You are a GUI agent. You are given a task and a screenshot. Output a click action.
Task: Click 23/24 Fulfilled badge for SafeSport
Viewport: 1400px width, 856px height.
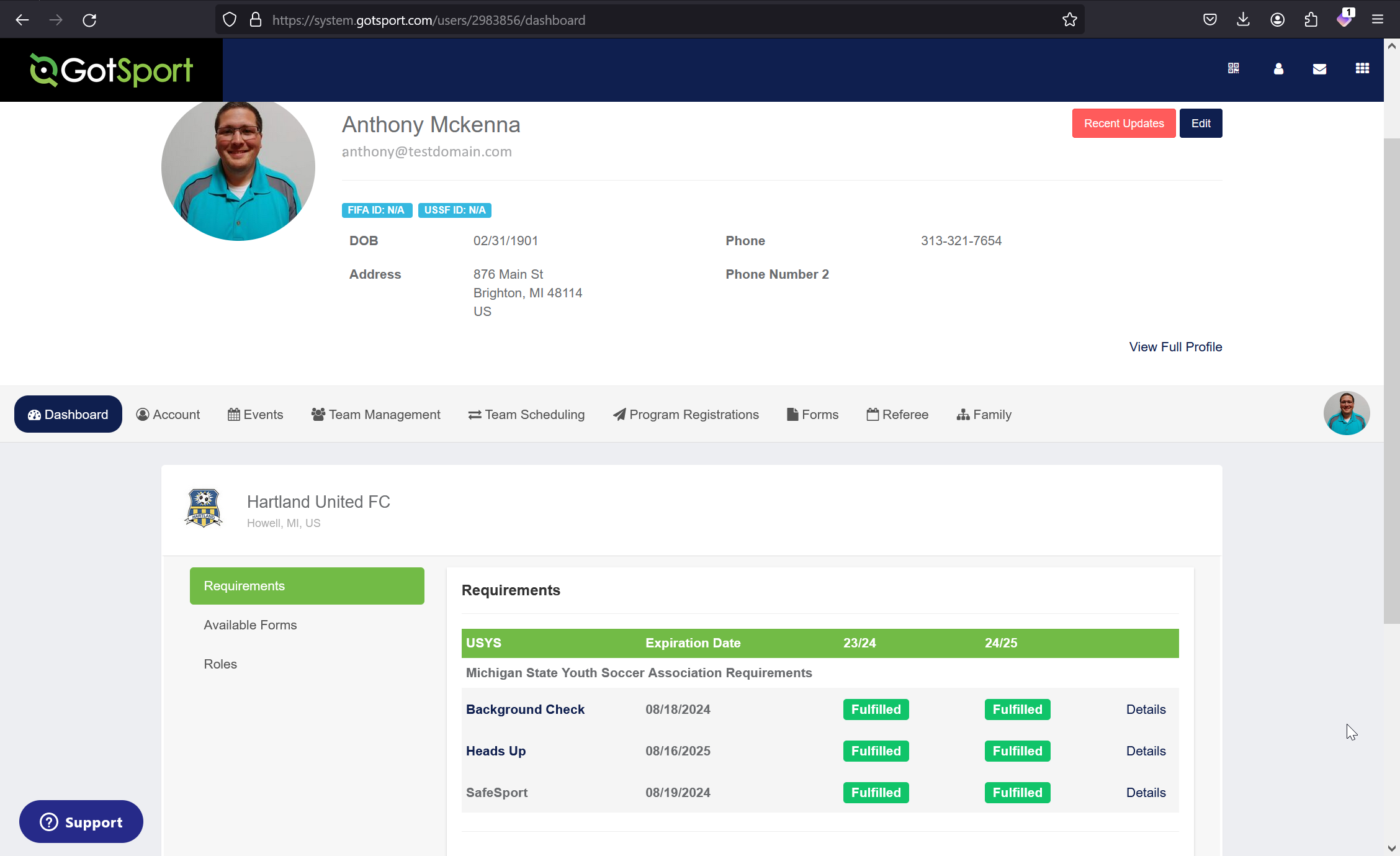click(x=876, y=793)
